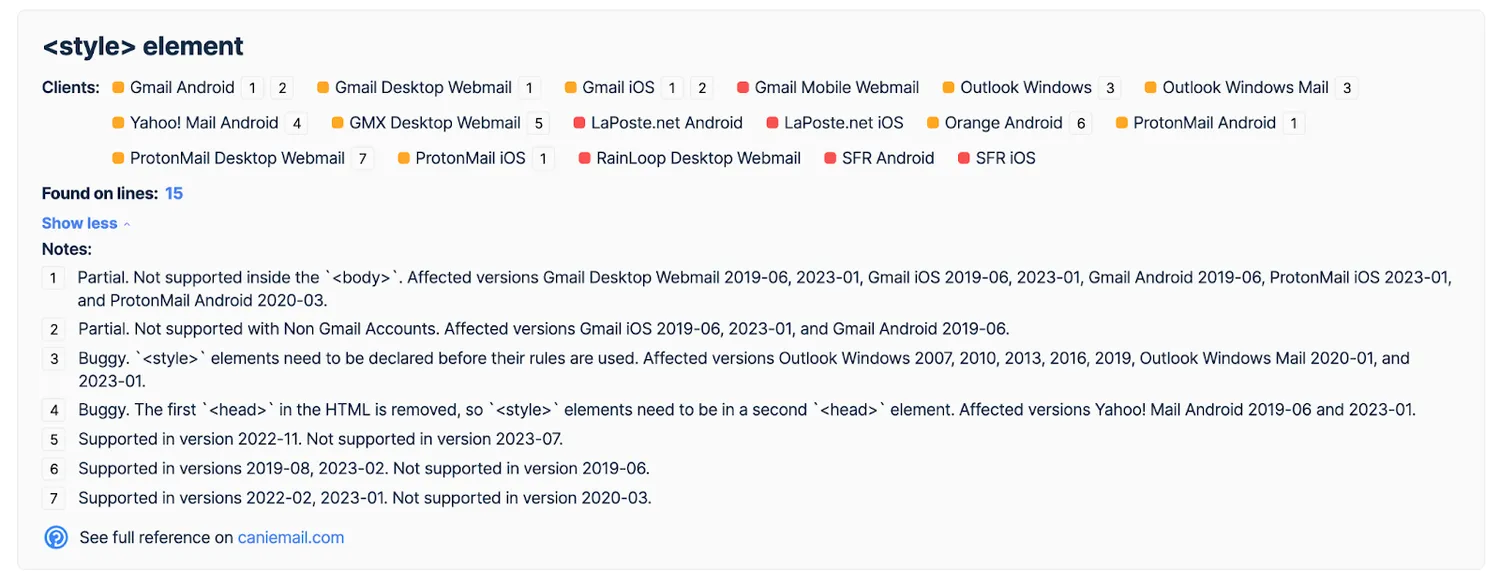
Task: Collapse notes with Show less
Action: (86, 223)
